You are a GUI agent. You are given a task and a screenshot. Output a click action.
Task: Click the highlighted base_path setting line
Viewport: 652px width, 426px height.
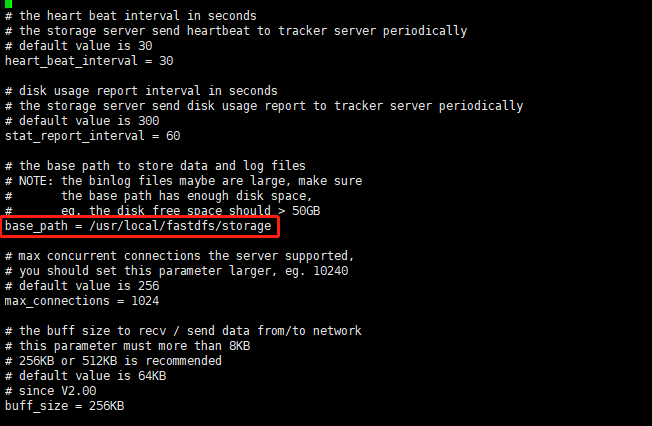click(x=138, y=226)
